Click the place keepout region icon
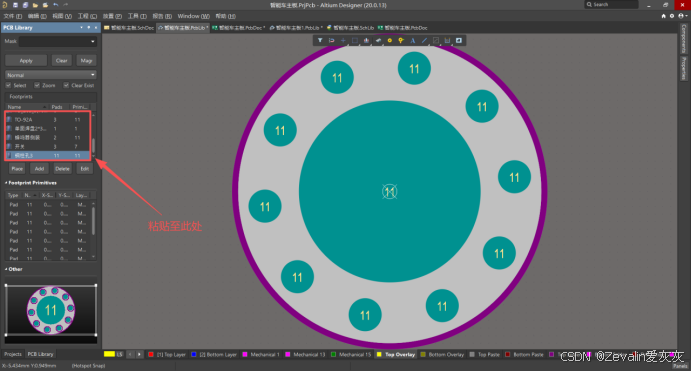 (436, 40)
